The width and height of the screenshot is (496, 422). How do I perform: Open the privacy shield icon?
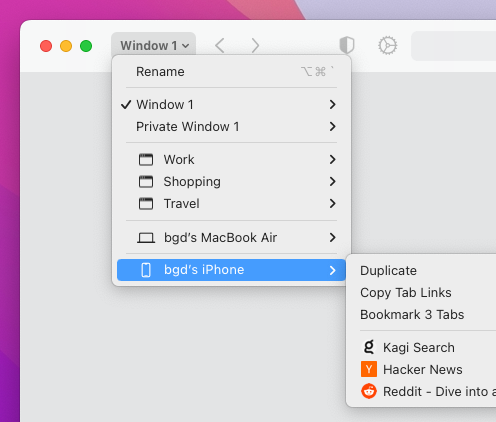tap(347, 45)
